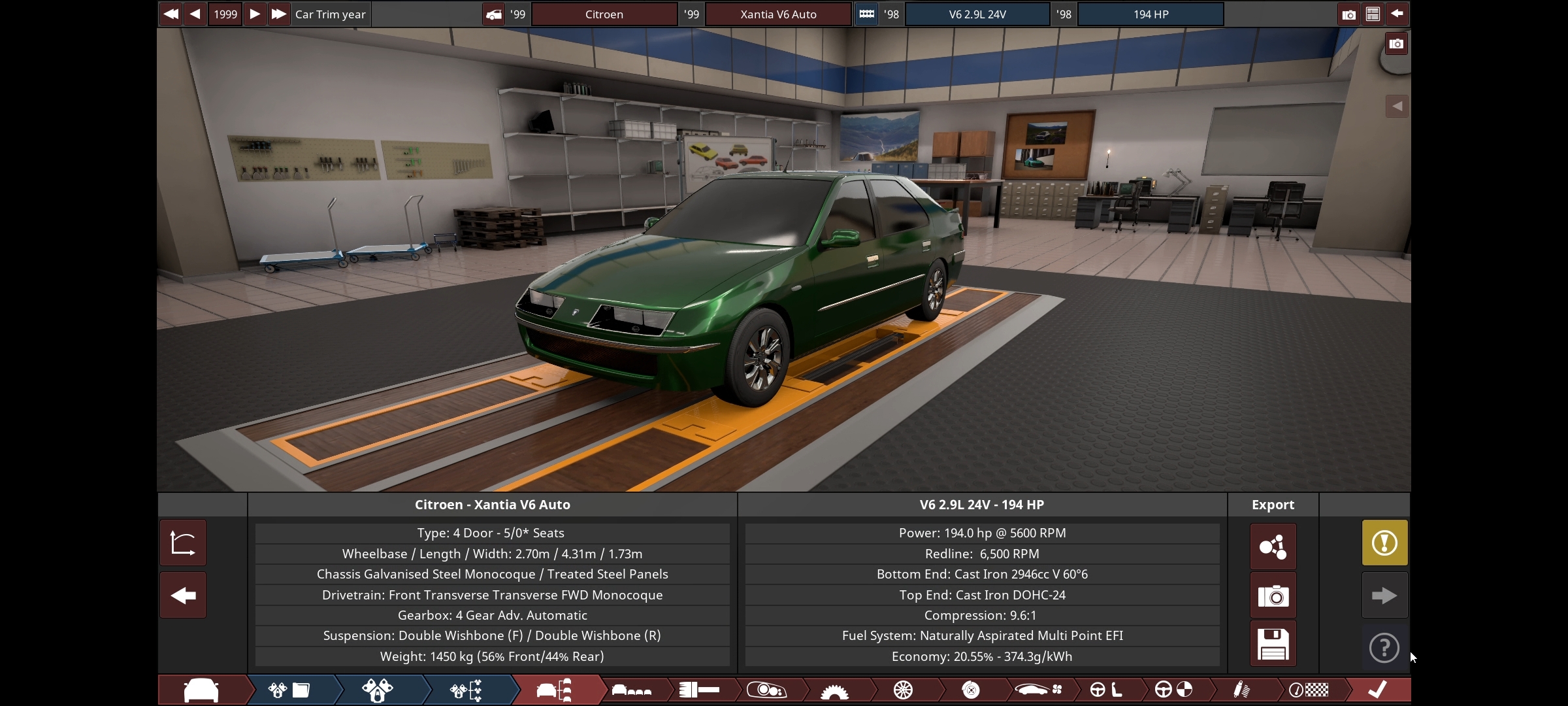The height and width of the screenshot is (706, 1568).
Task: Click the Redline: 6,500 RPM row
Action: [982, 554]
